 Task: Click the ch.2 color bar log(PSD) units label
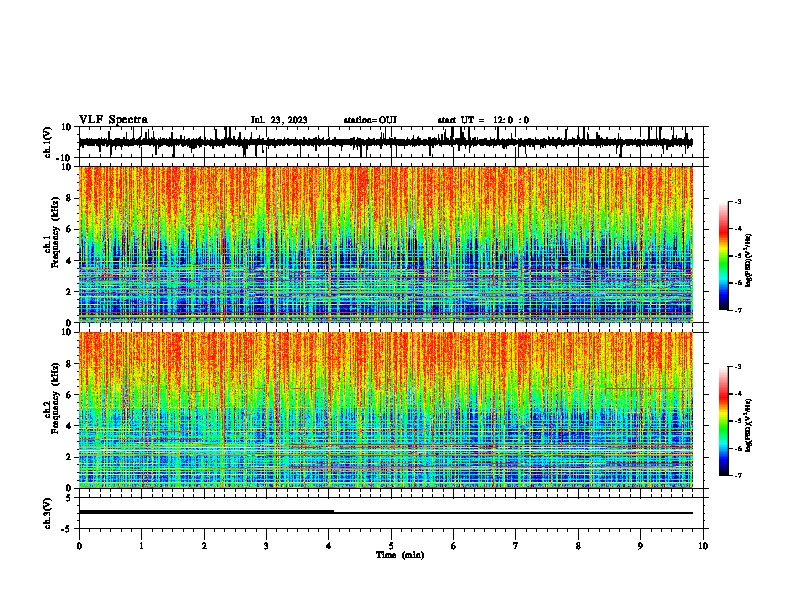748,426
